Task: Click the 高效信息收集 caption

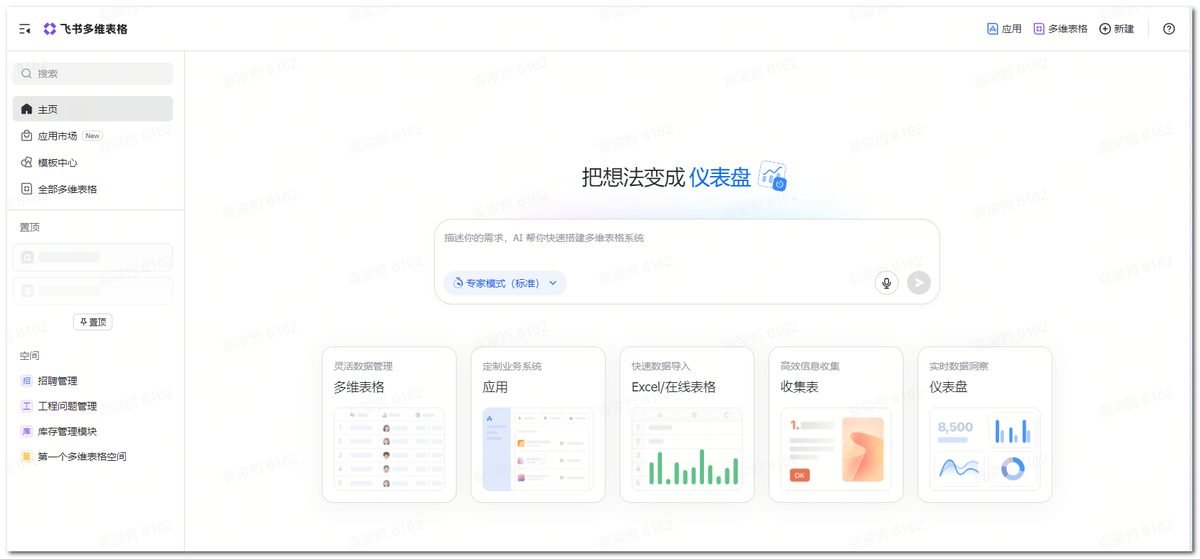Action: click(x=810, y=366)
